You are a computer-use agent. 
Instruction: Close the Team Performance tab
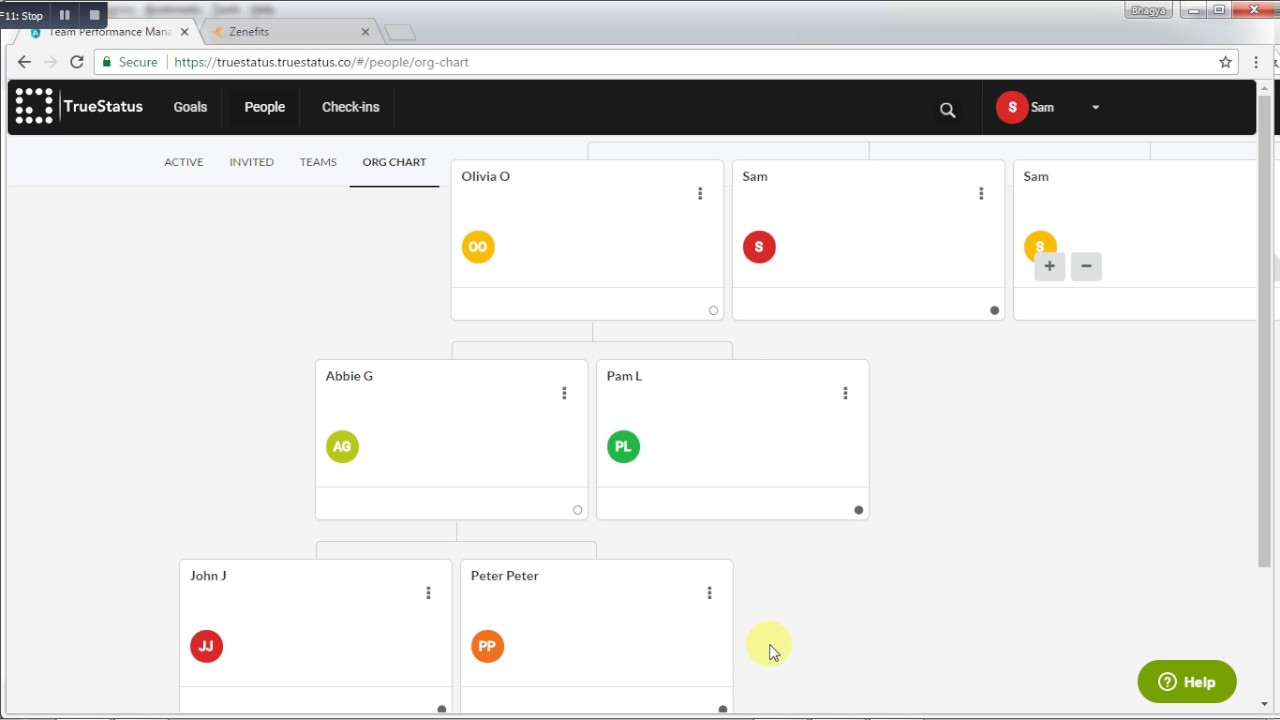[x=184, y=32]
